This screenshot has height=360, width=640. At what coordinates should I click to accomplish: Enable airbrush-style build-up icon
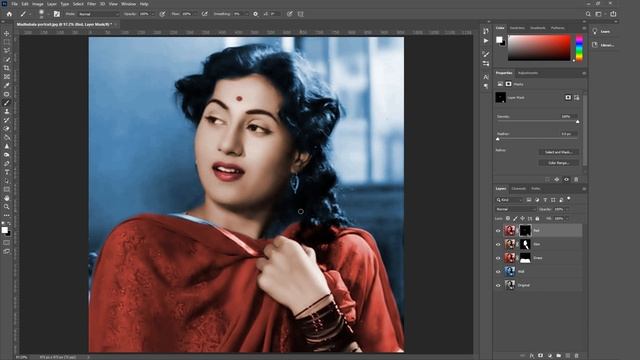204,14
